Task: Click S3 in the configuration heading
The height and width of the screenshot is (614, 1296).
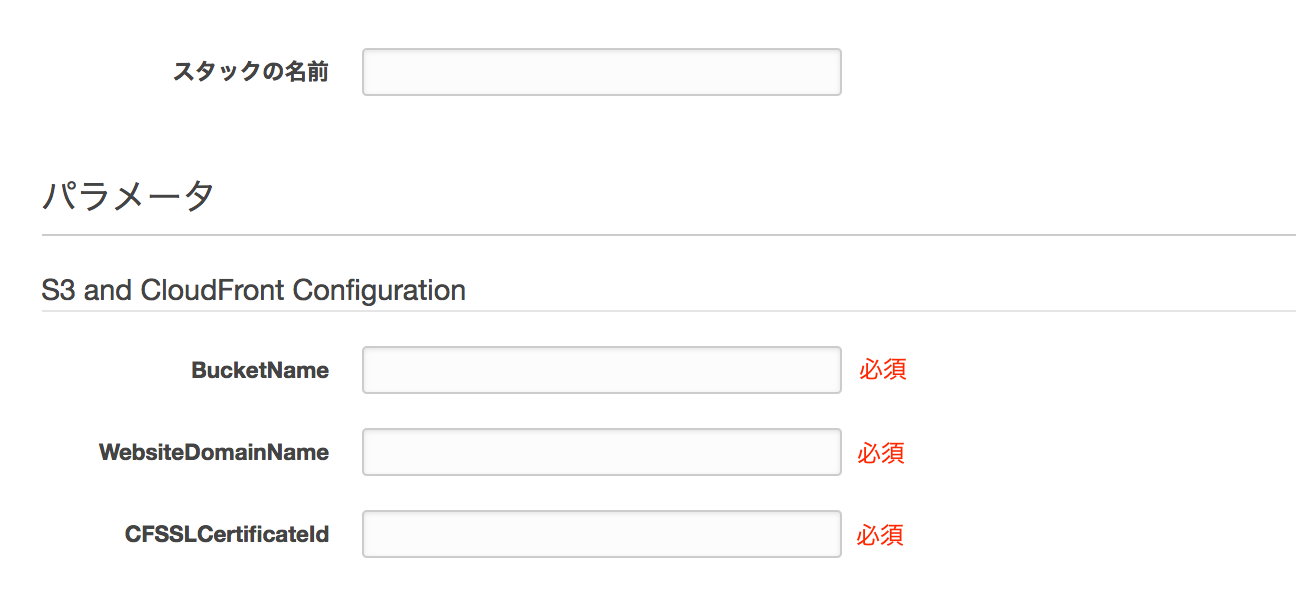Action: (59, 290)
